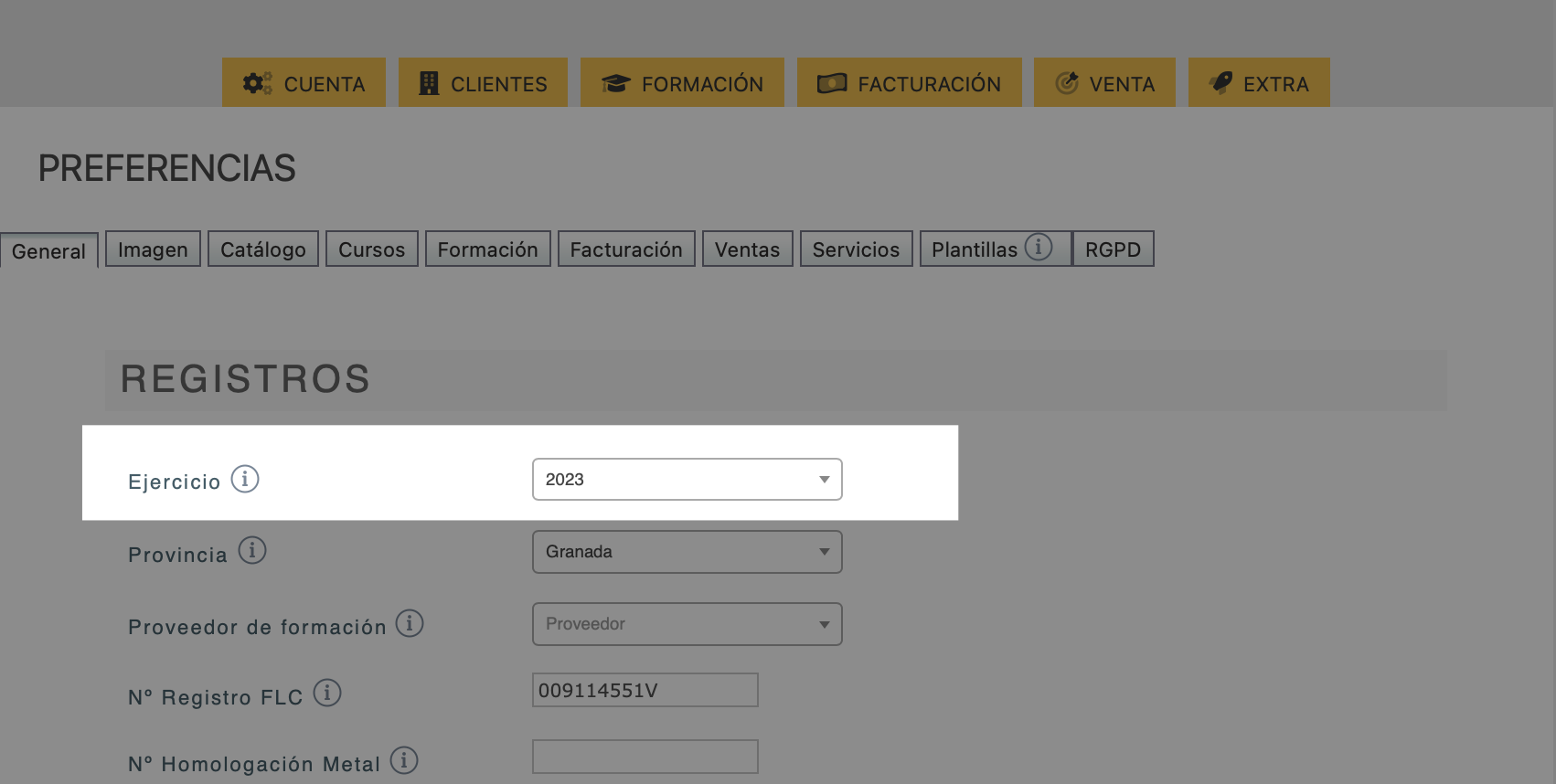Open the VENTA main menu
This screenshot has height=784, width=1556.
click(x=1104, y=82)
